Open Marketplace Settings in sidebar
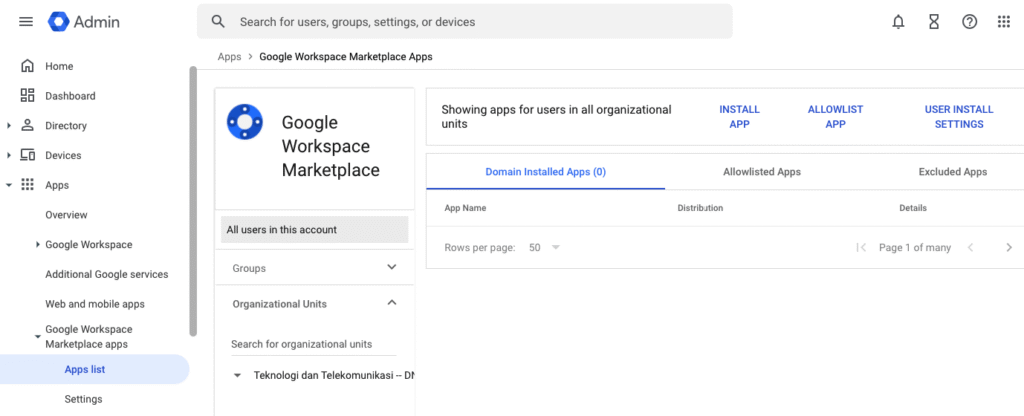 pos(83,399)
